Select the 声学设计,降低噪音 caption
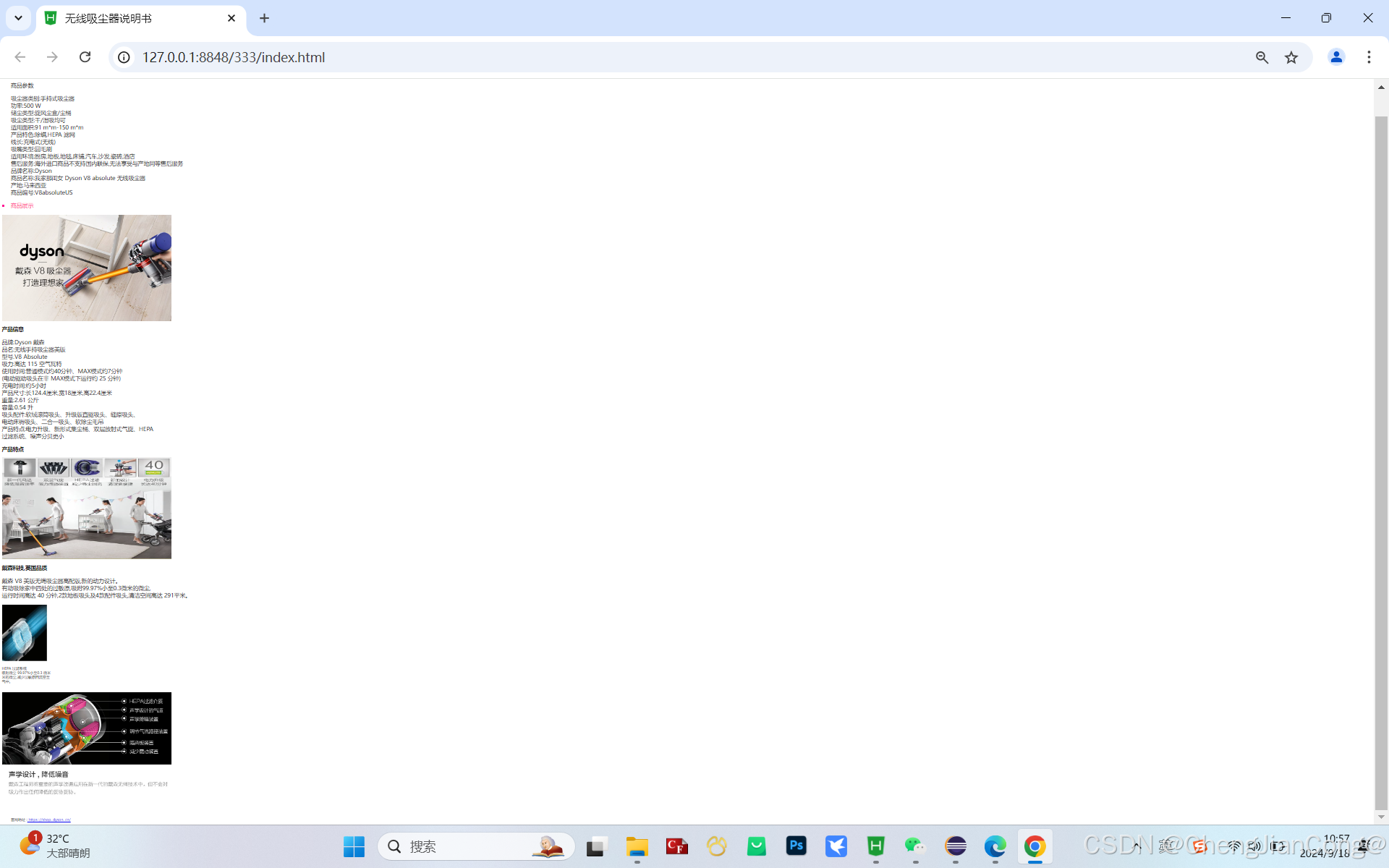1389x868 pixels. pyautogui.click(x=38, y=774)
